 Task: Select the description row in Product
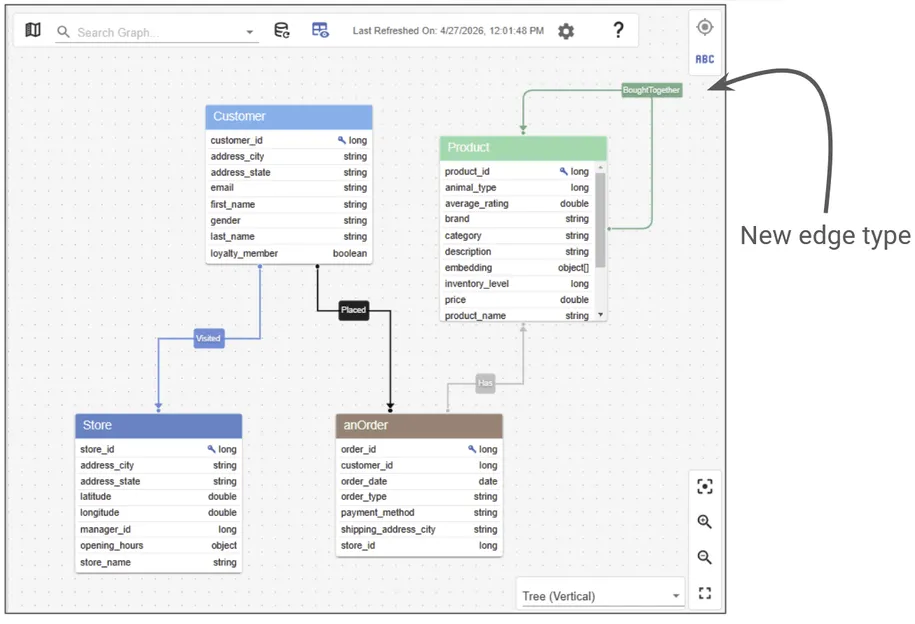tap(517, 252)
